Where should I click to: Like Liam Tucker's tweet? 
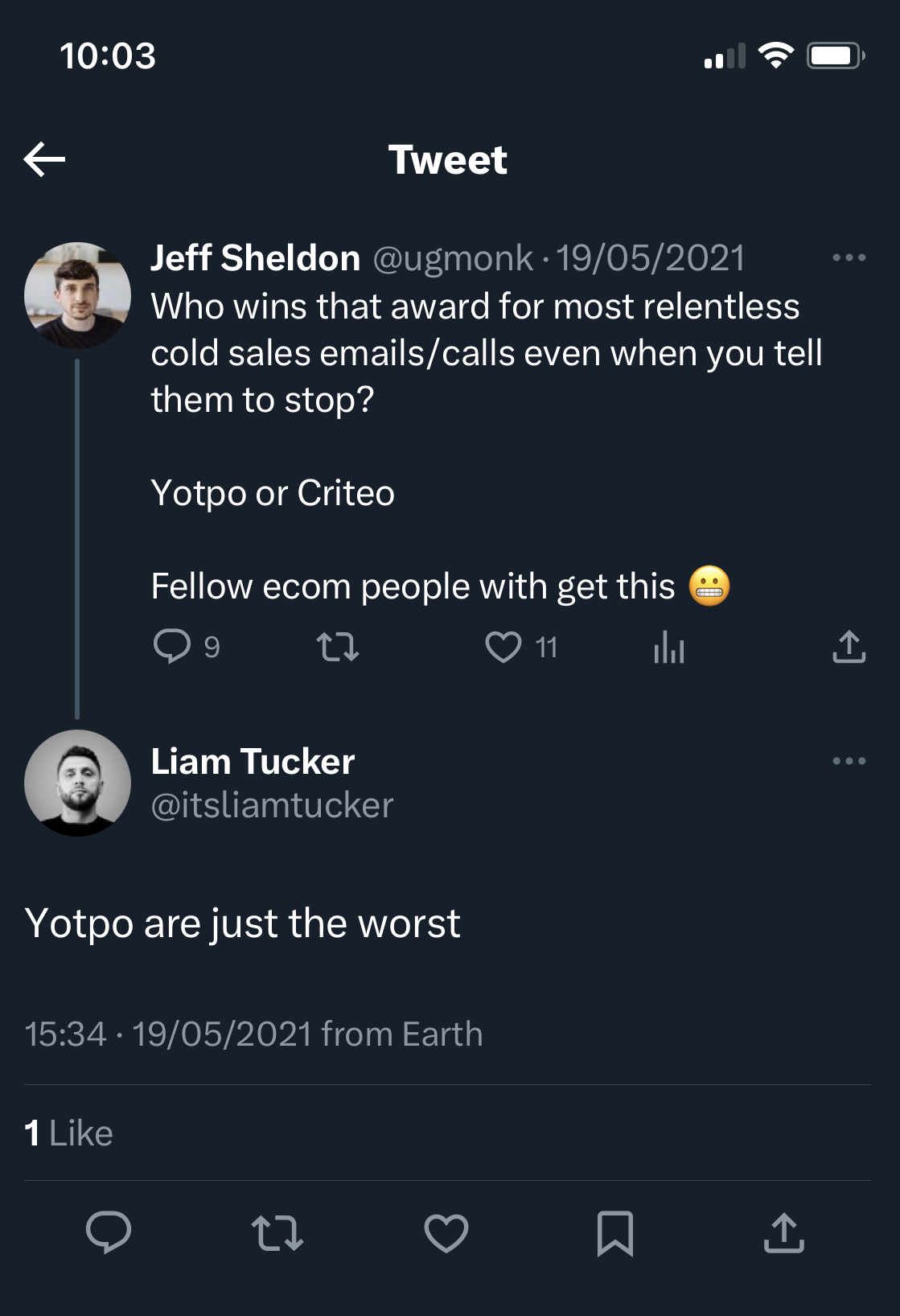[446, 1232]
